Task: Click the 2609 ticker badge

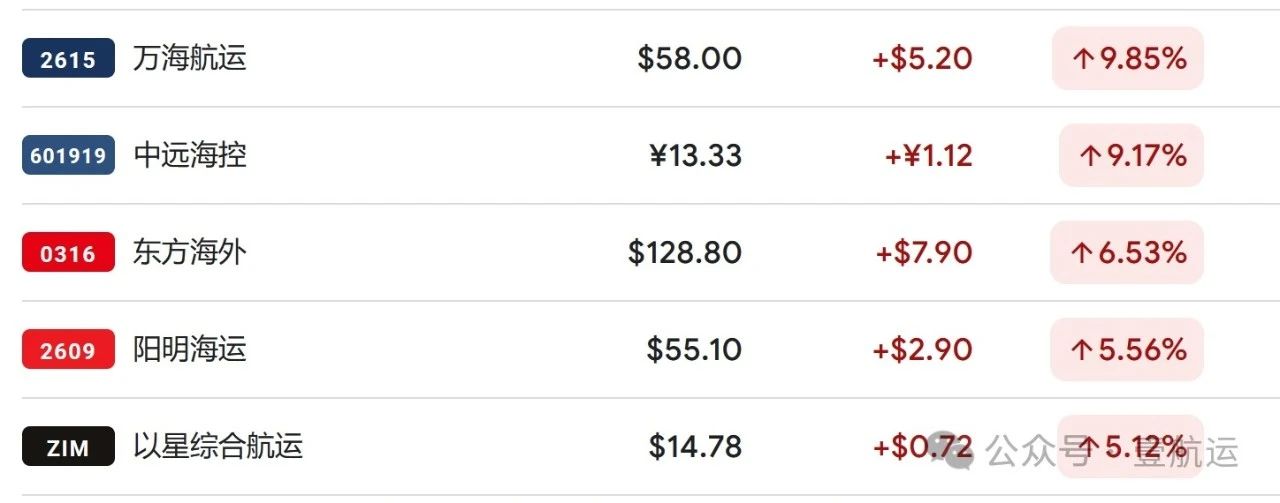Action: click(68, 350)
